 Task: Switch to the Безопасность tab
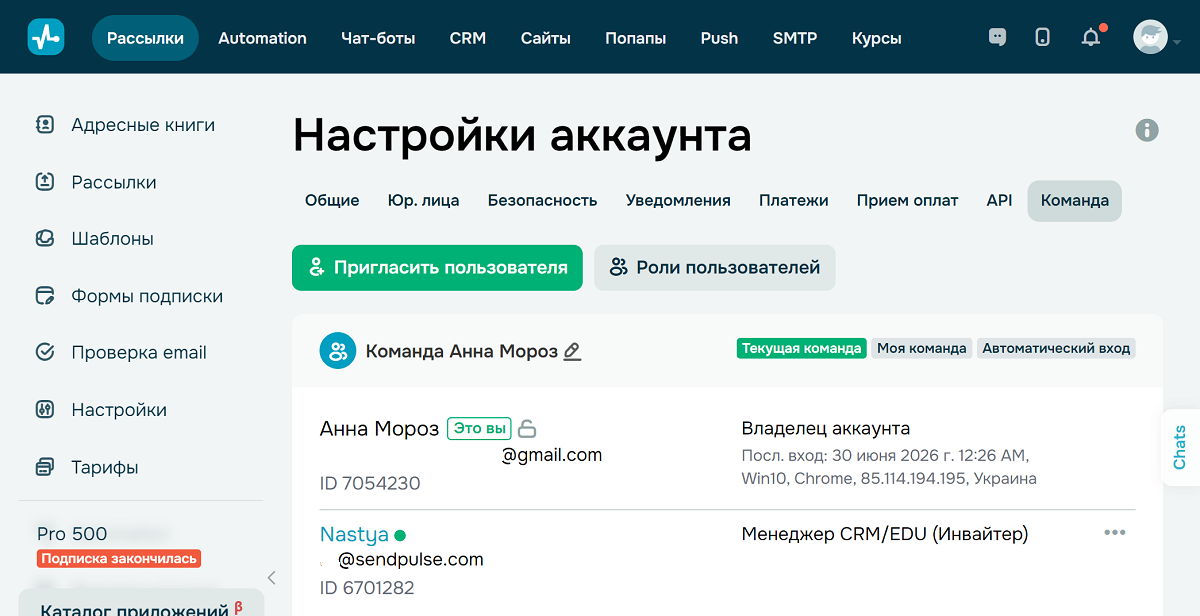(542, 200)
